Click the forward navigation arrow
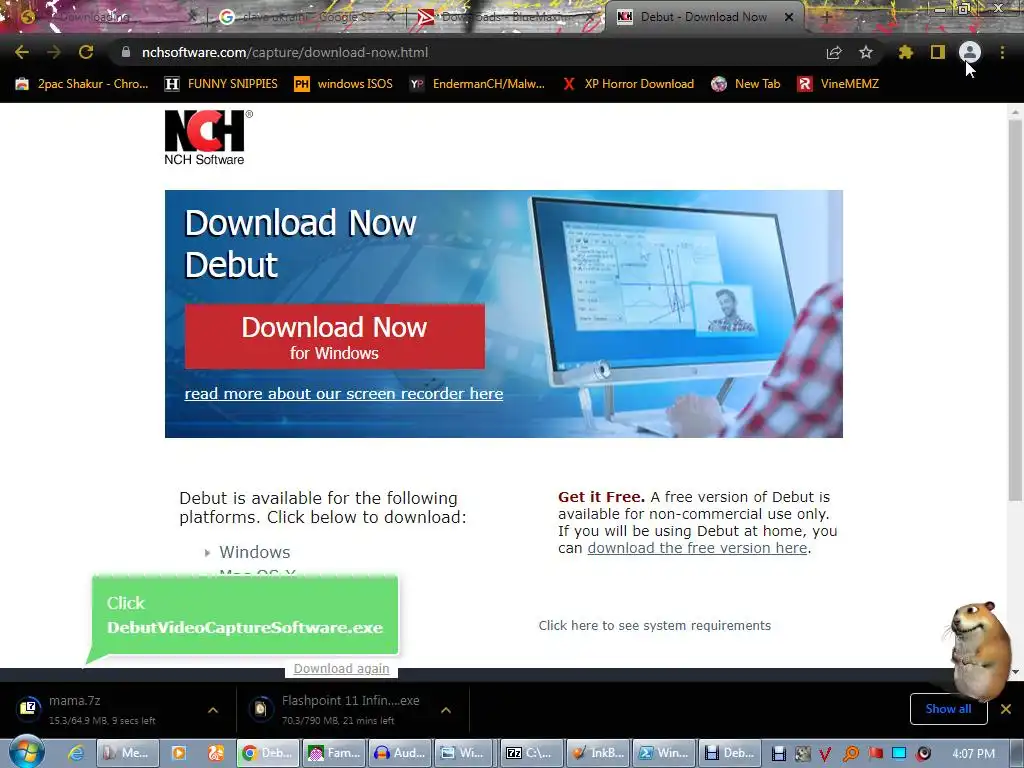The image size is (1024, 768). coord(54,52)
